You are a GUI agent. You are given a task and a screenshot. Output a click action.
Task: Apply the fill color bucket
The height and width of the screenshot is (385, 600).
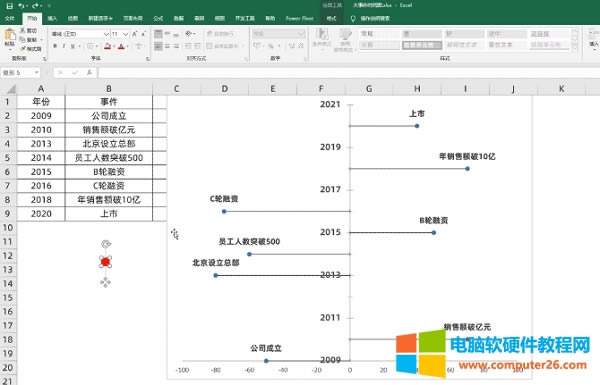click(x=108, y=46)
